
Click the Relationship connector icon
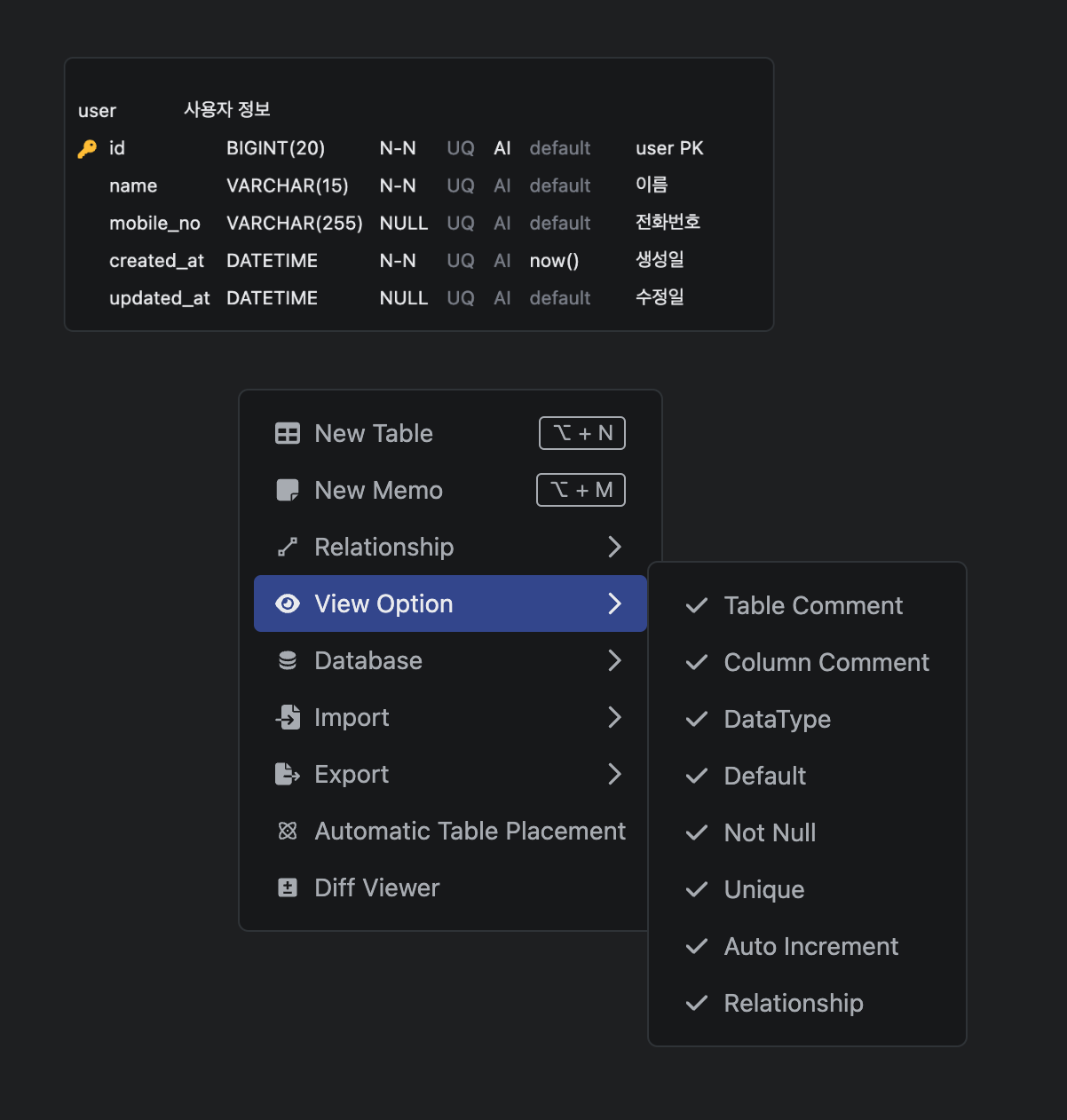point(288,547)
